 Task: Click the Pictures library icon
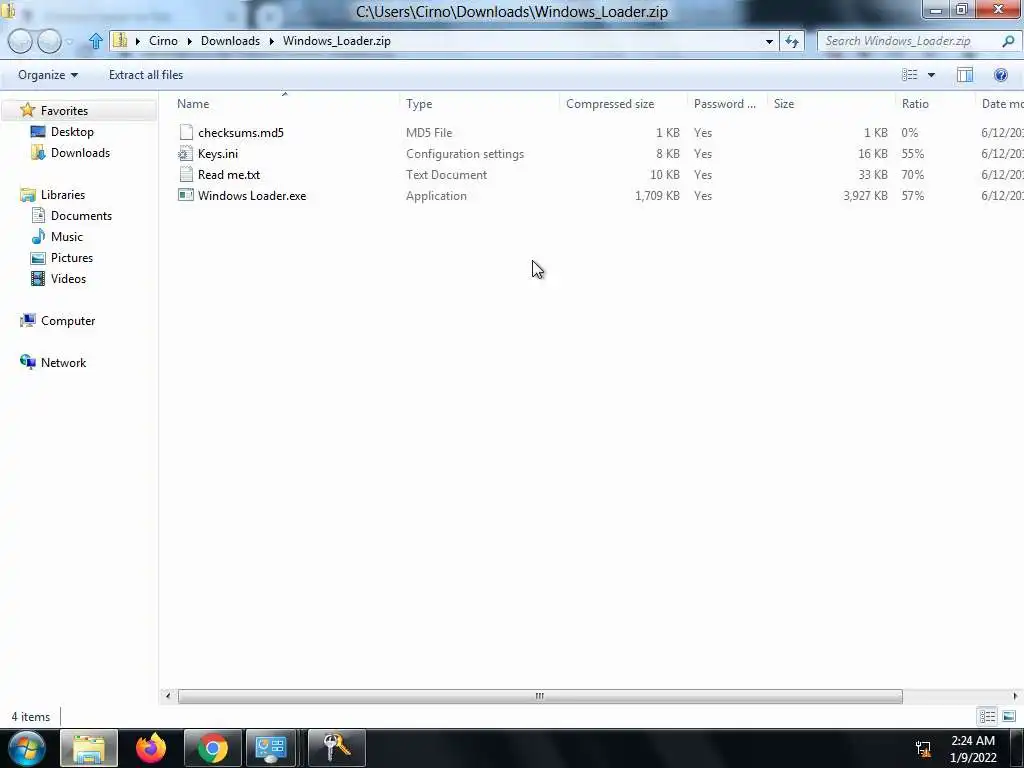pyautogui.click(x=39, y=257)
